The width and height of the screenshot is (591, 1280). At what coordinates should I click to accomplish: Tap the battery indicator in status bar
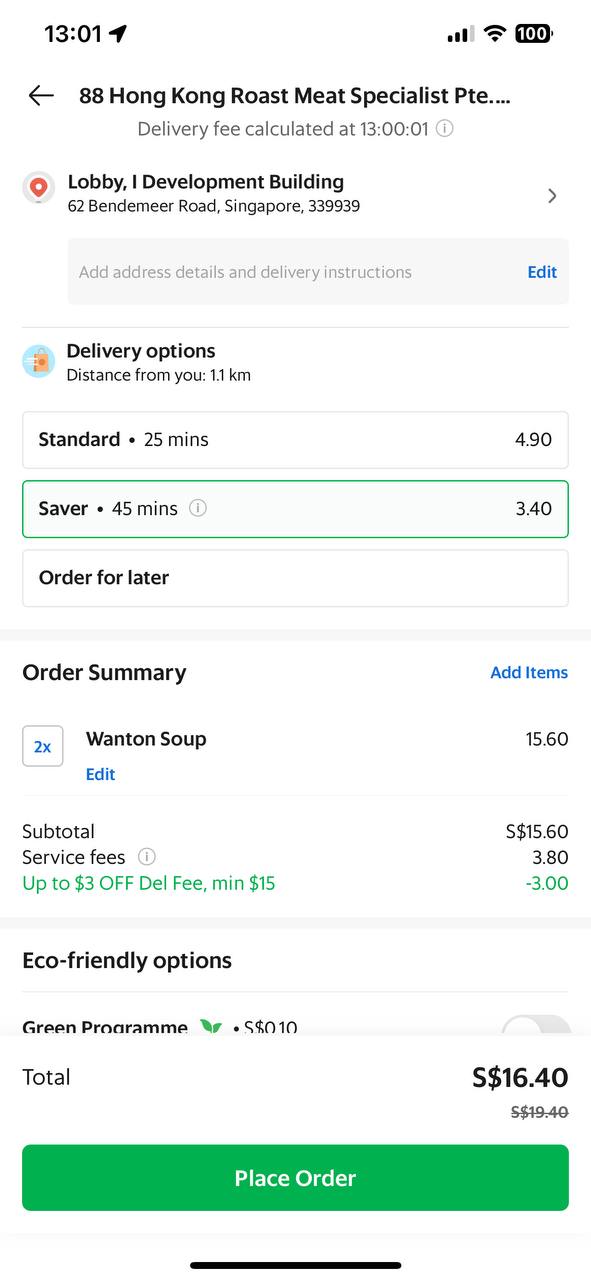click(x=533, y=34)
